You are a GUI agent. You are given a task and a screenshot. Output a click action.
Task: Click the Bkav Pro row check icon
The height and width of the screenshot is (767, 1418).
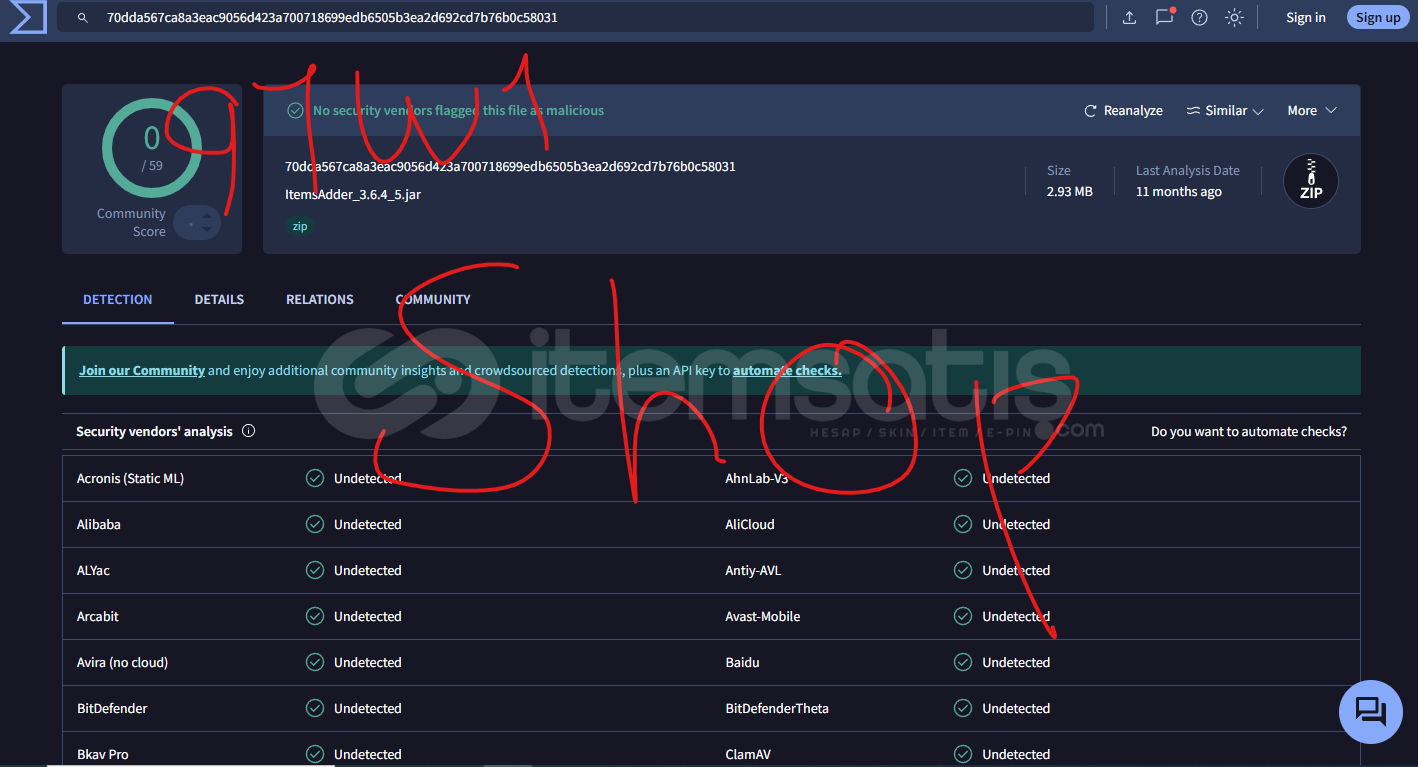315,754
